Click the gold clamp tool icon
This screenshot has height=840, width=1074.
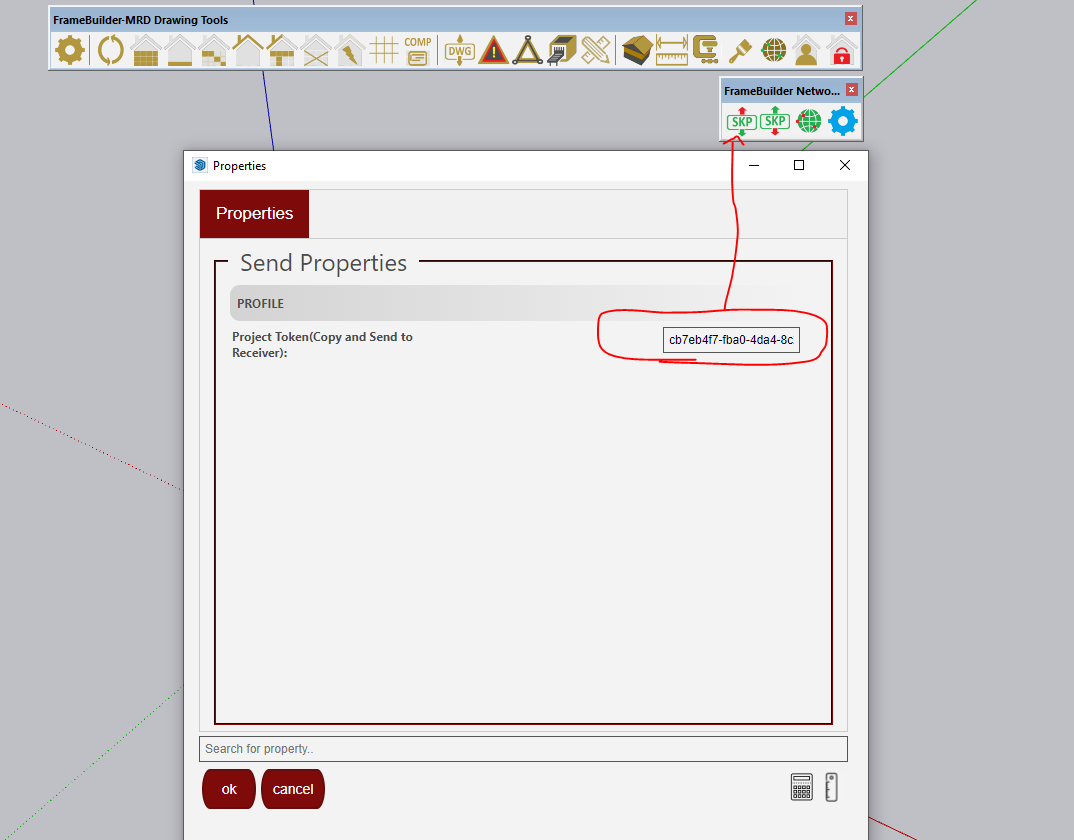pos(705,51)
